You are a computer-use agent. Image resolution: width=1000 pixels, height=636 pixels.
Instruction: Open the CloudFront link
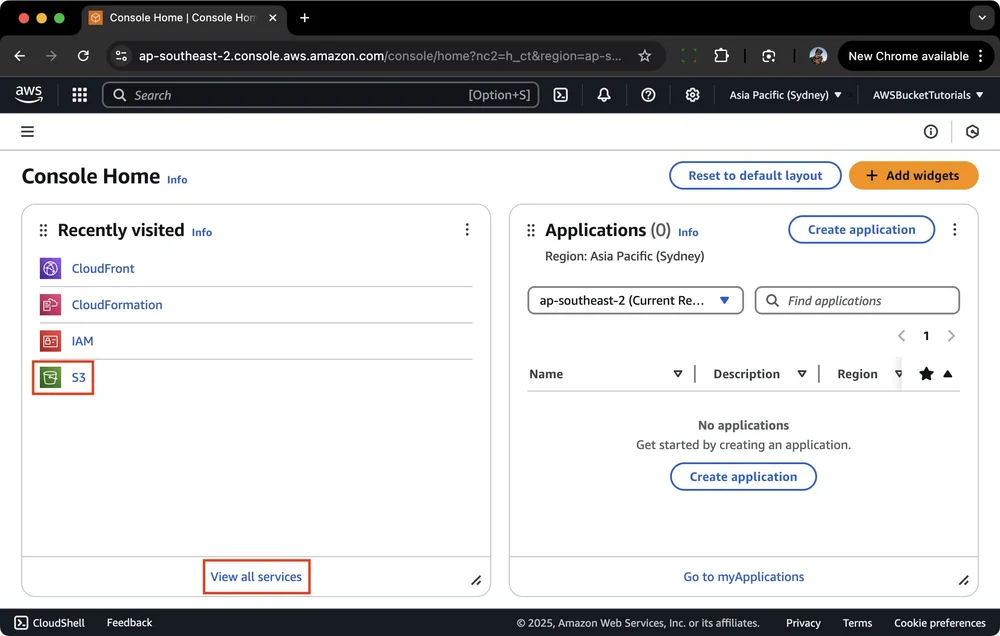103,269
